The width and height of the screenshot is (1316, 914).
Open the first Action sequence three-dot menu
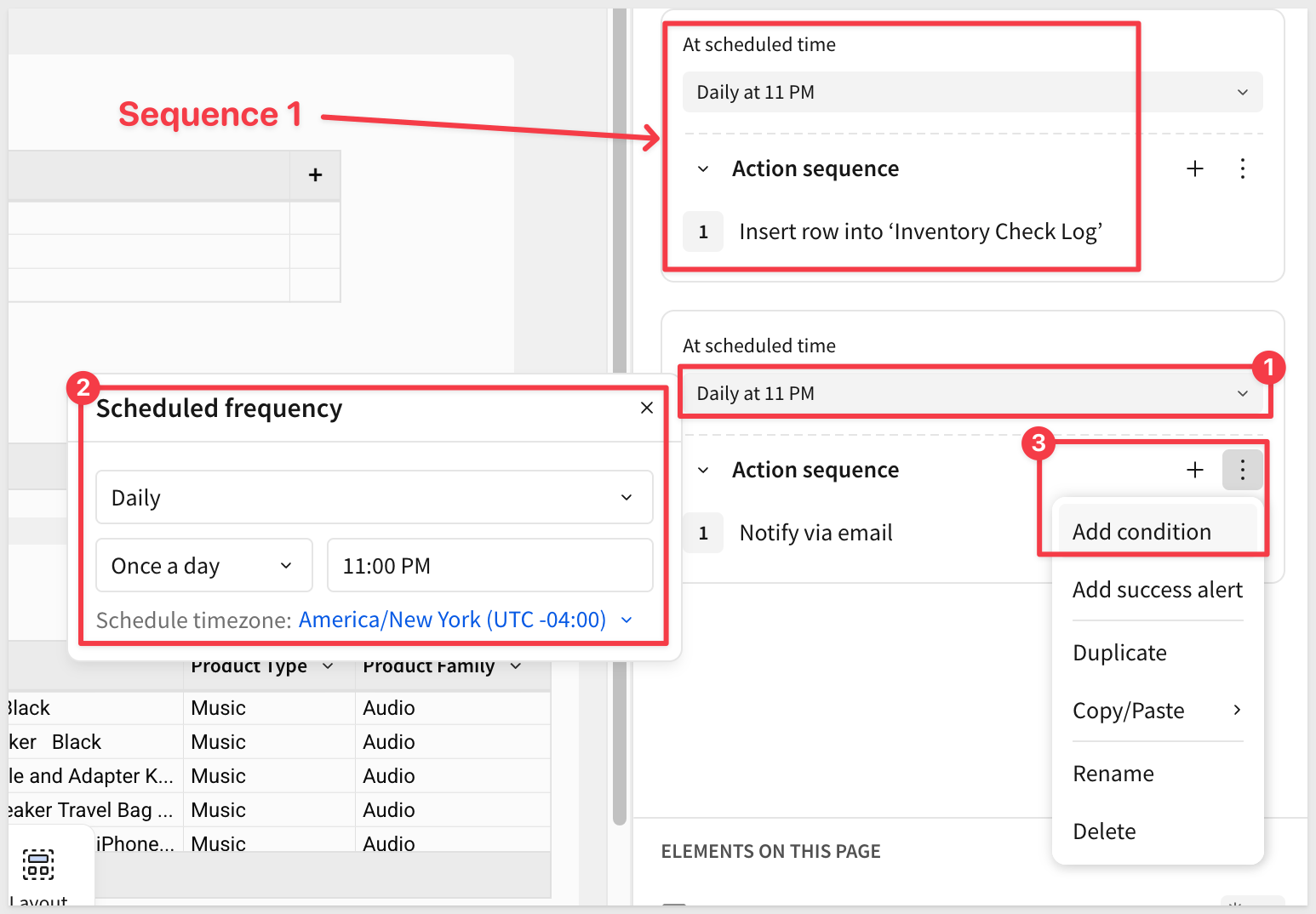(x=1243, y=169)
